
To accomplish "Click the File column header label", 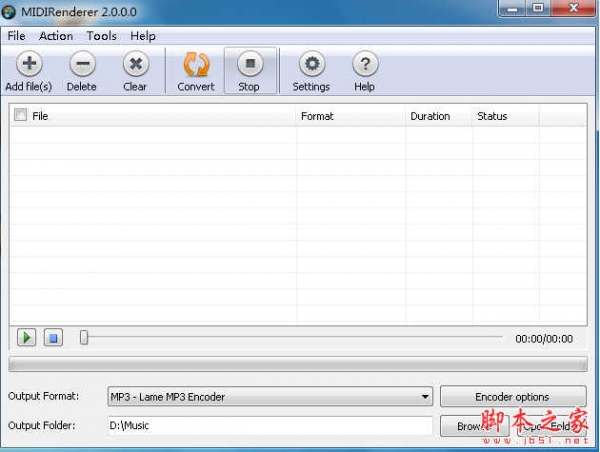I will 40,116.
